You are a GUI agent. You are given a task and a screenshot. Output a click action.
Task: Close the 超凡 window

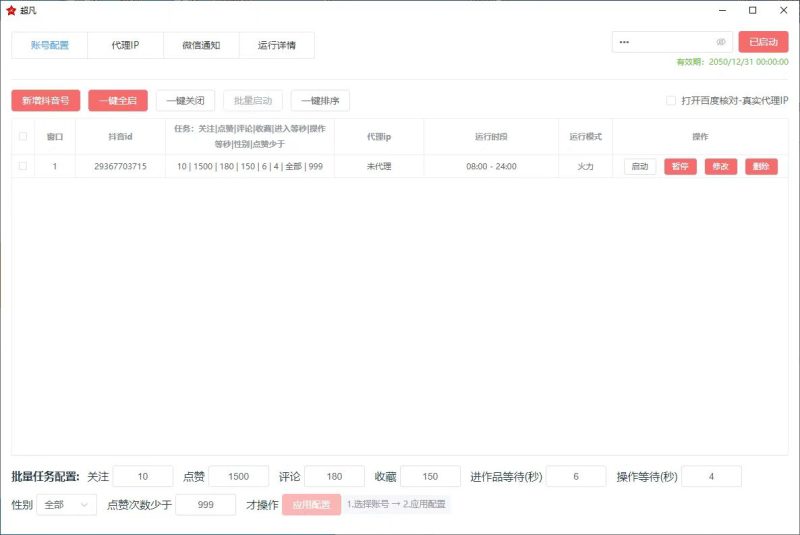(784, 10)
